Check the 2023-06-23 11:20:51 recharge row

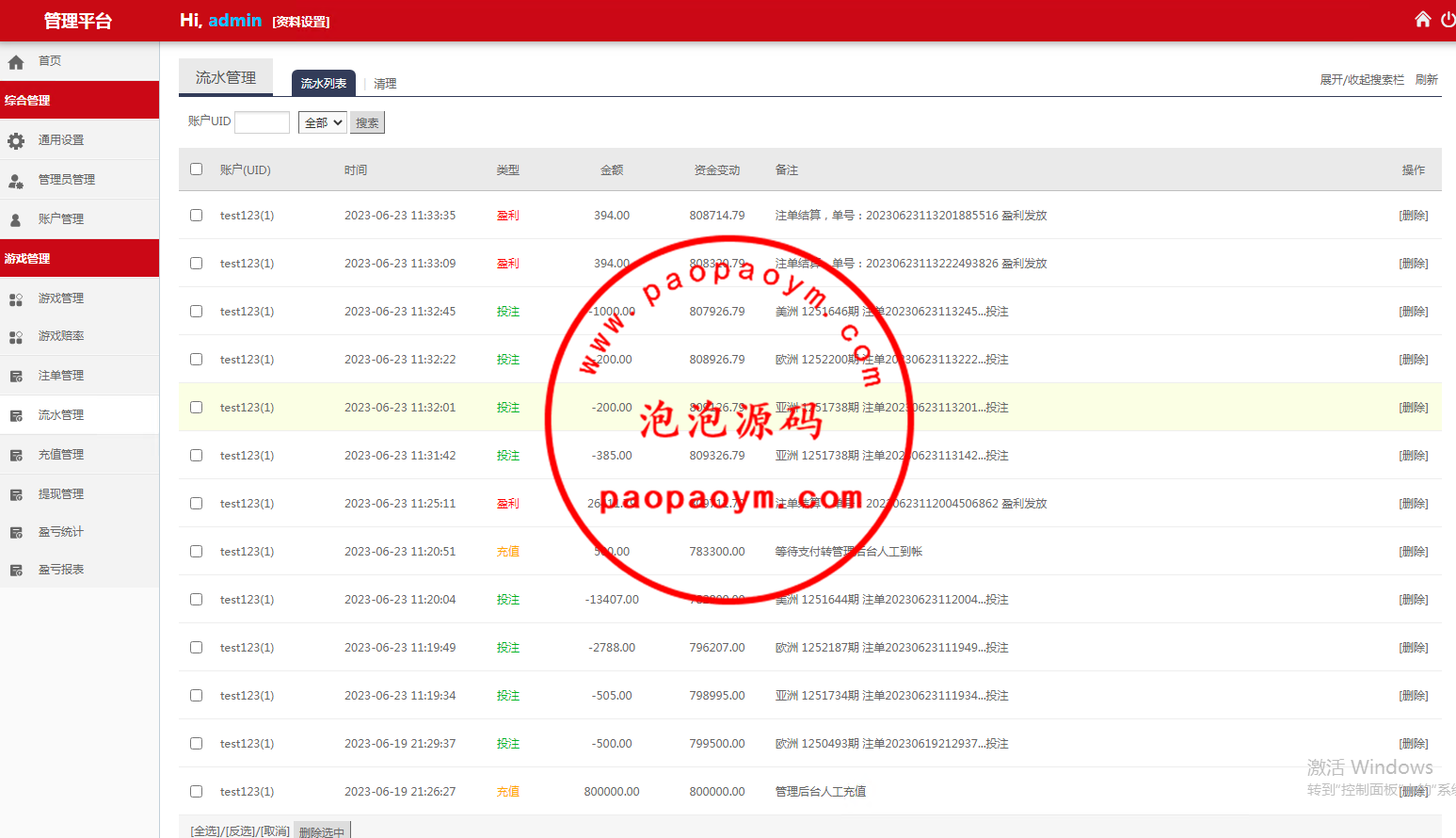[x=196, y=551]
